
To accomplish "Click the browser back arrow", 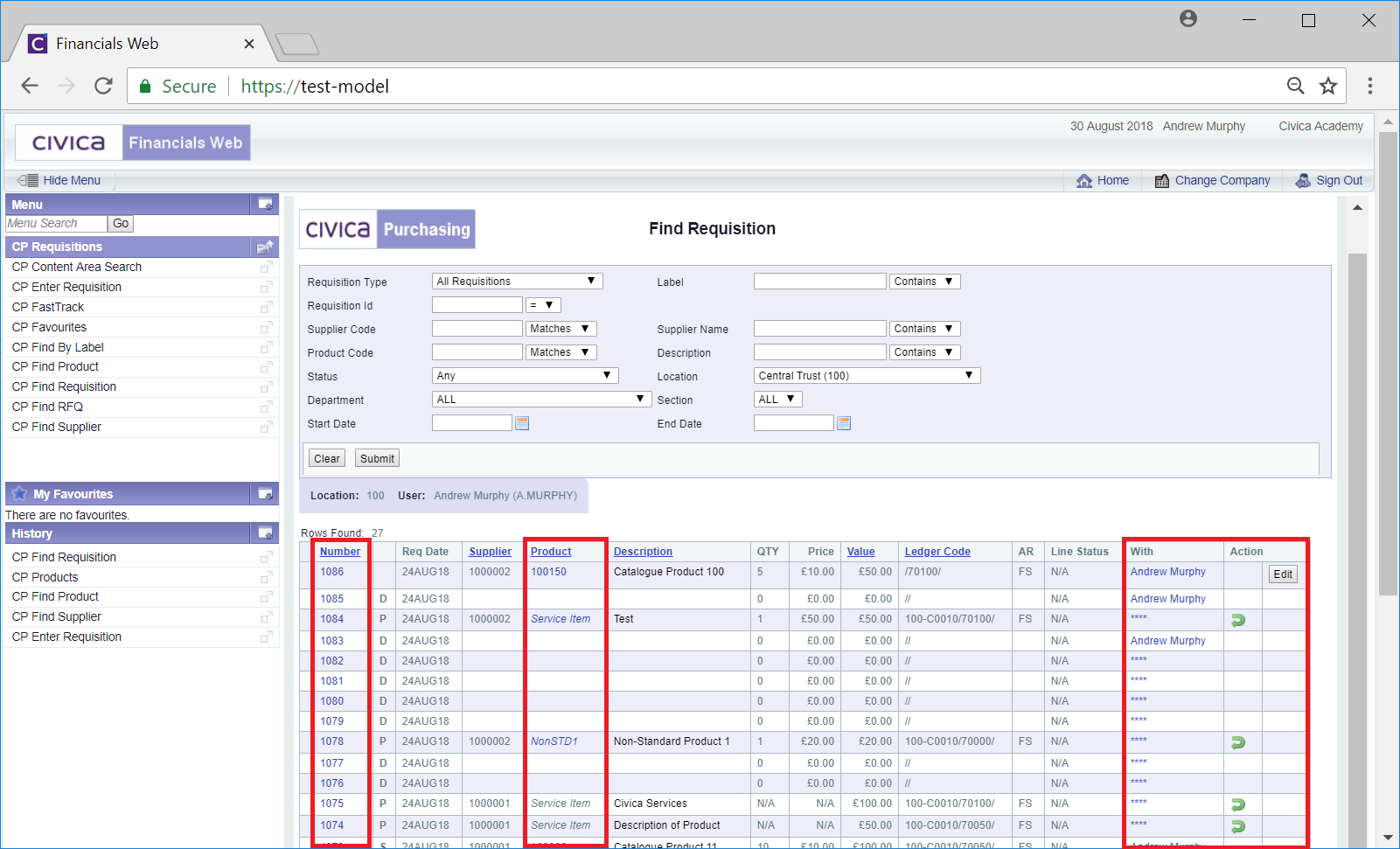I will [x=30, y=86].
